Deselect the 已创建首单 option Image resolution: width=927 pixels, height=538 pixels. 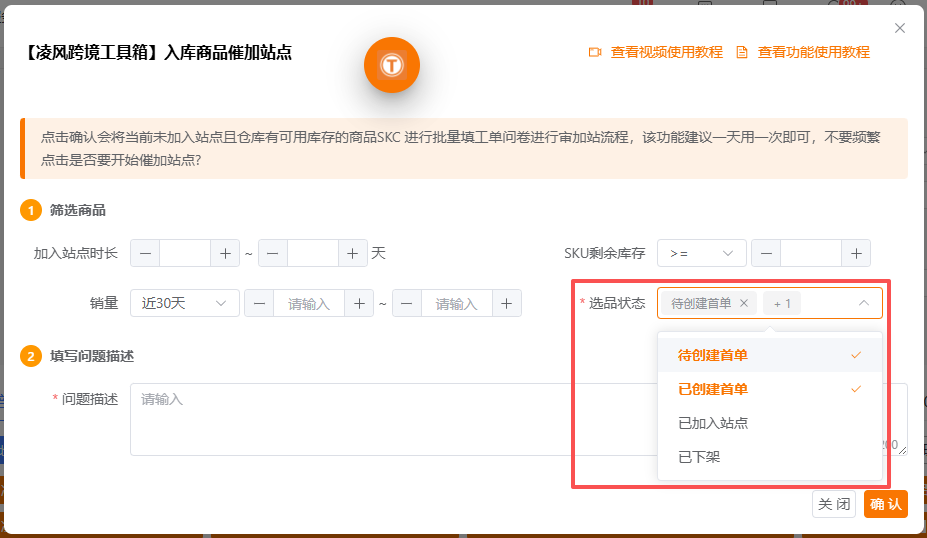click(x=770, y=389)
